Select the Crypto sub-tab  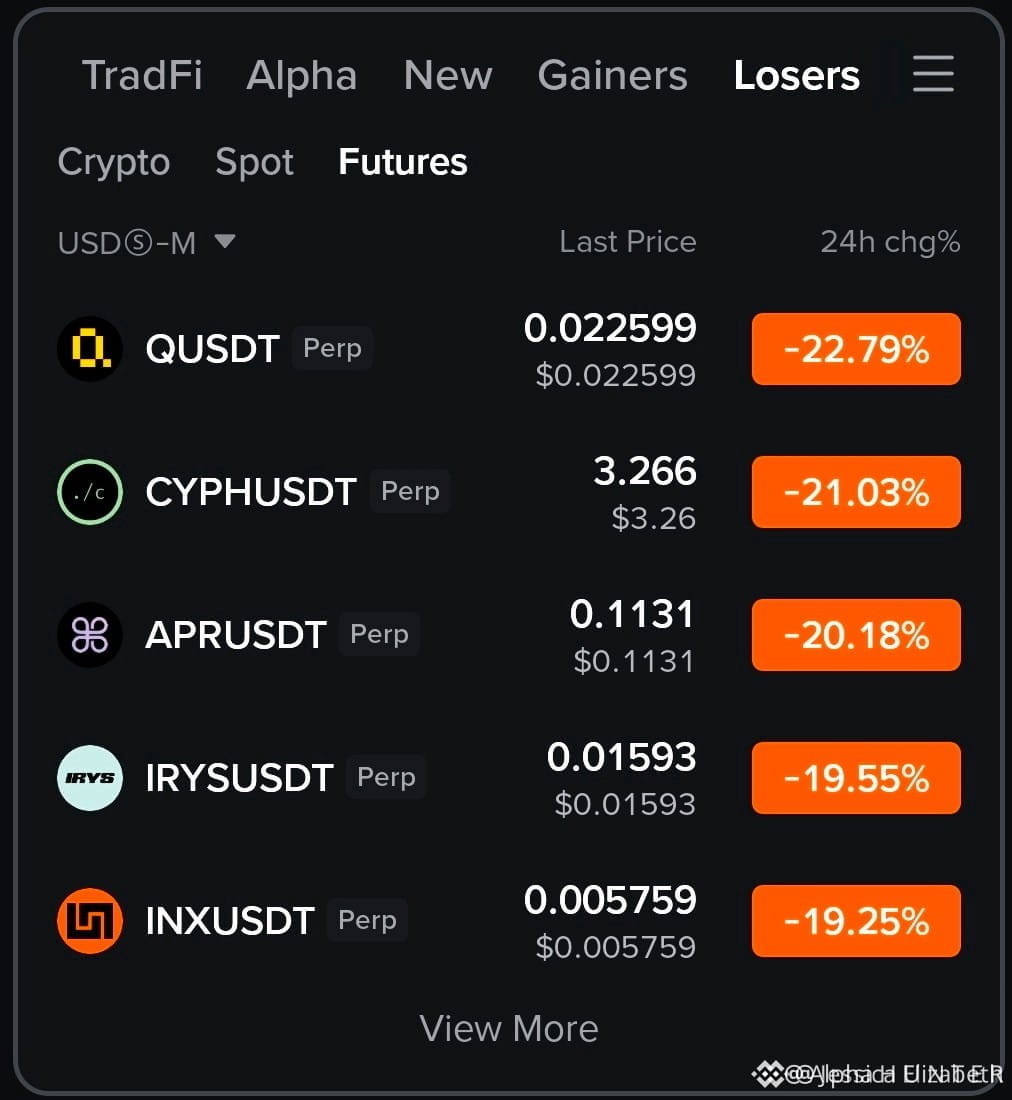point(114,162)
